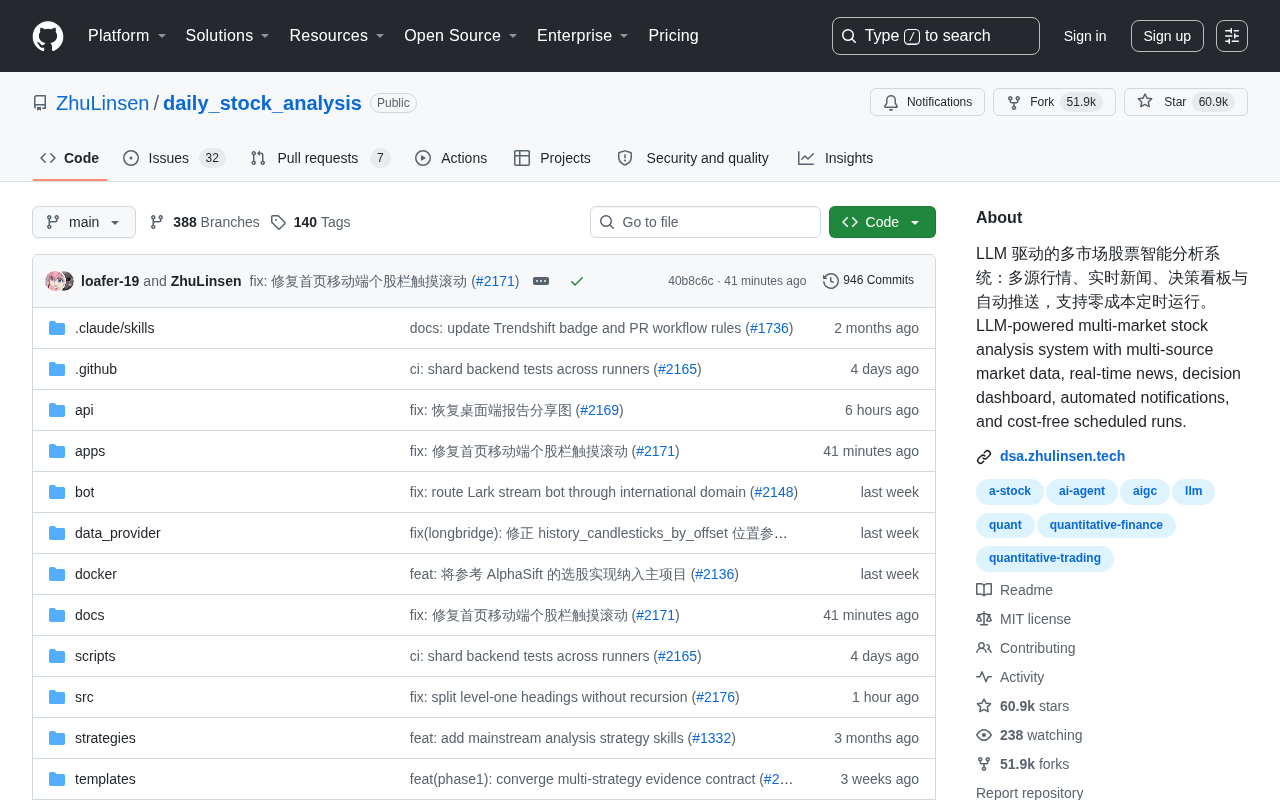Click the Report repository link
Screen dimensions: 1280x800
click(1029, 793)
